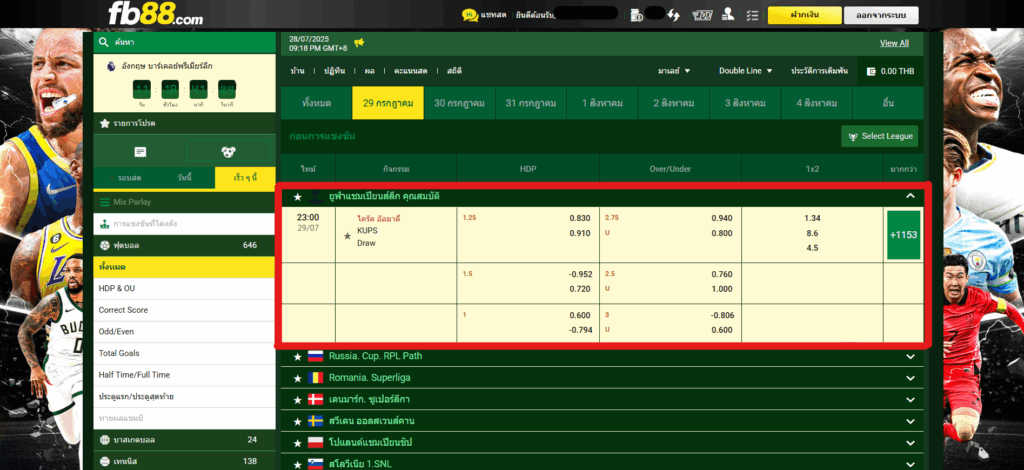Select Odd/Even in sidebar
1024x470 pixels.
(x=184, y=332)
